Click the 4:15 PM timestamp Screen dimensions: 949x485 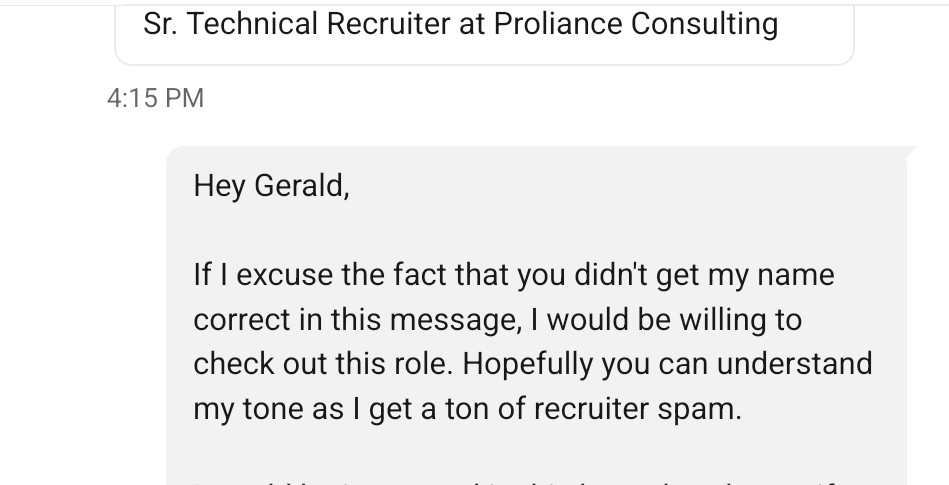click(x=155, y=98)
